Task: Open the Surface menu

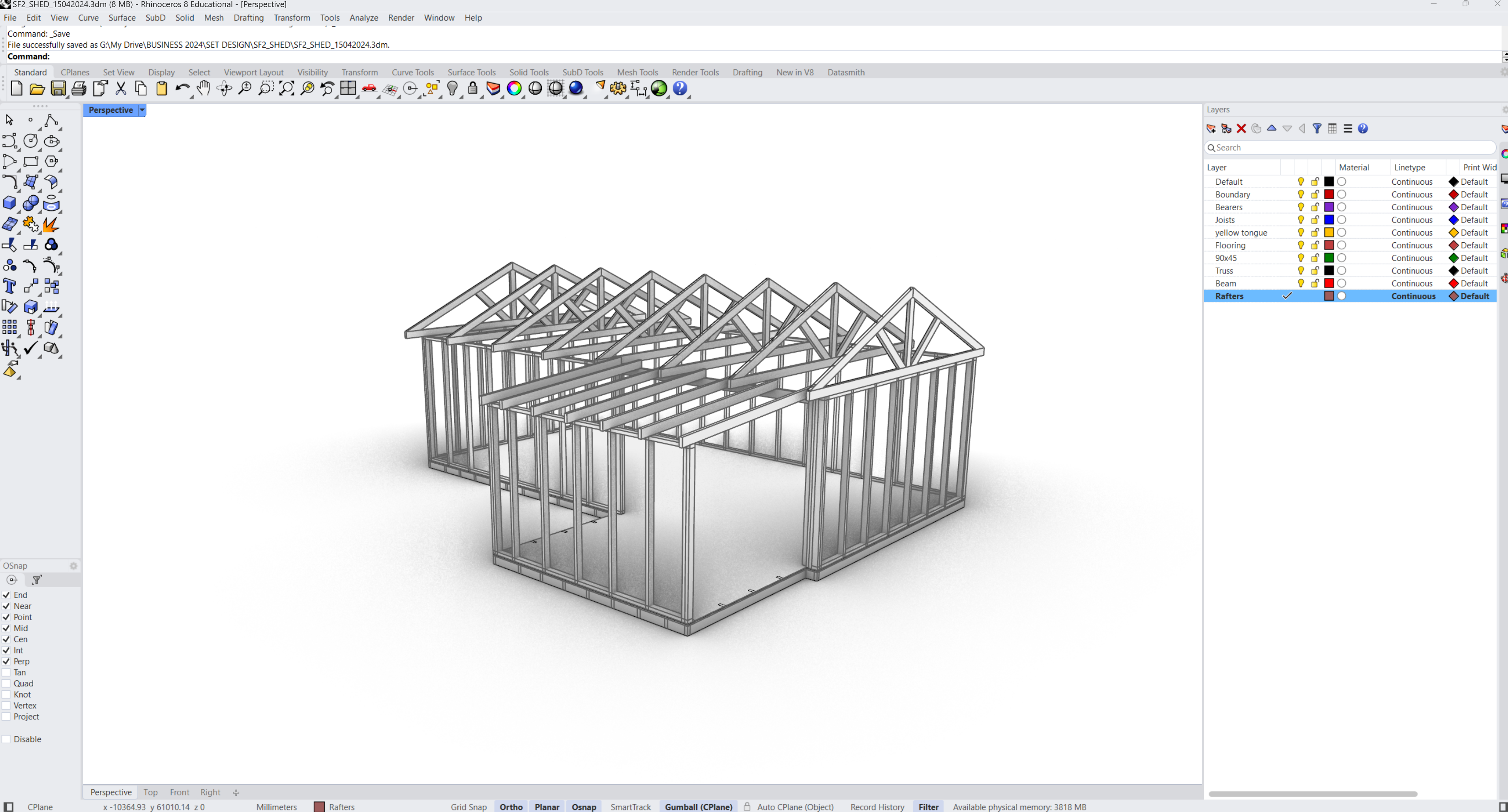Action: click(122, 18)
